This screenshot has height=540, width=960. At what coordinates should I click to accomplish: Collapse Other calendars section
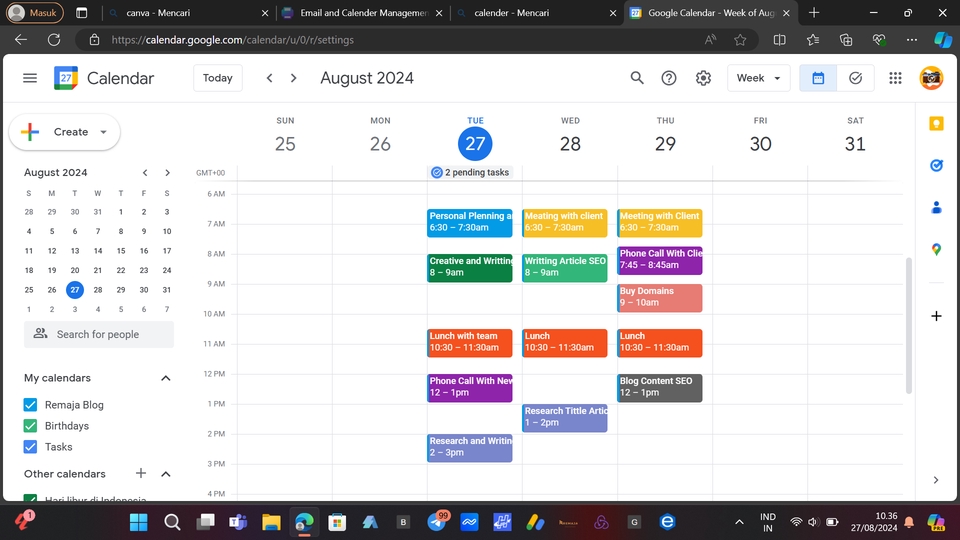click(x=165, y=474)
